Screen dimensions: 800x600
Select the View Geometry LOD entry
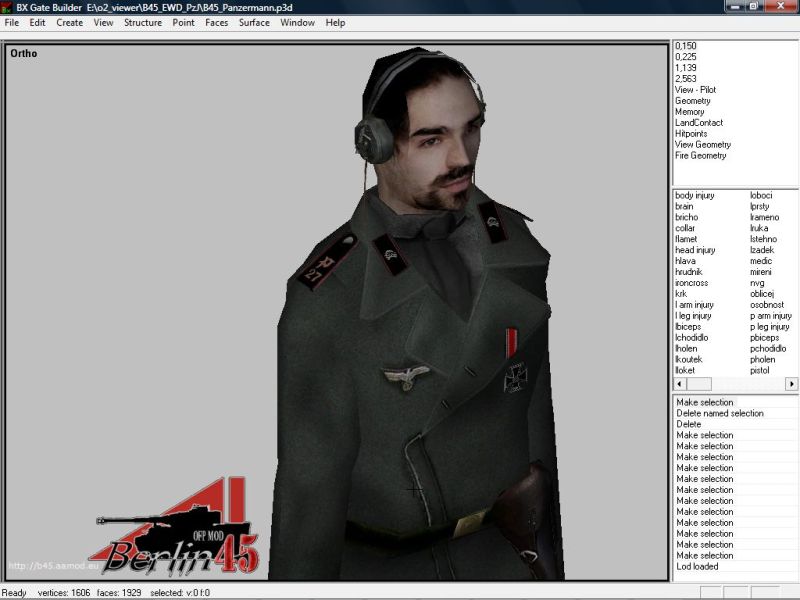point(703,144)
